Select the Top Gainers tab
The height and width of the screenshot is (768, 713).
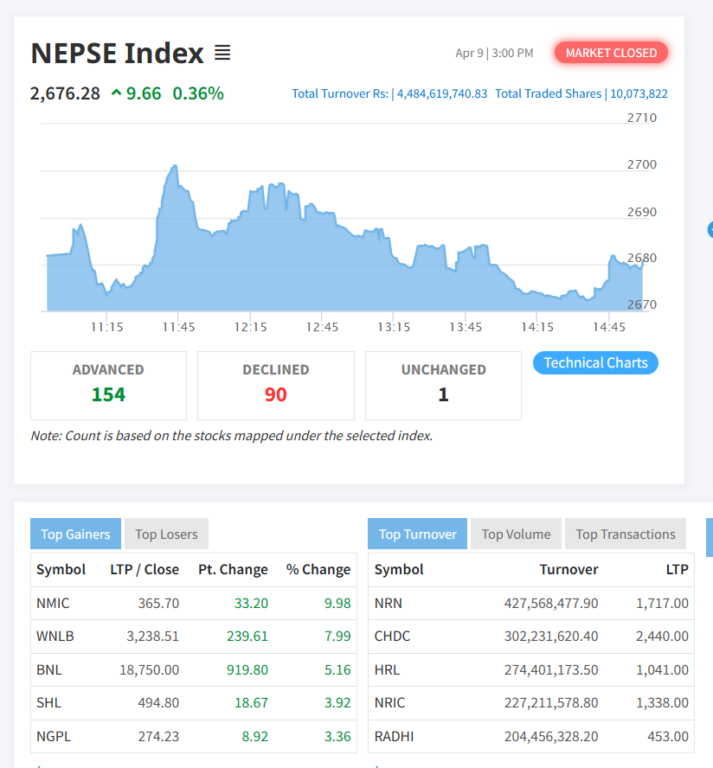pyautogui.click(x=76, y=534)
